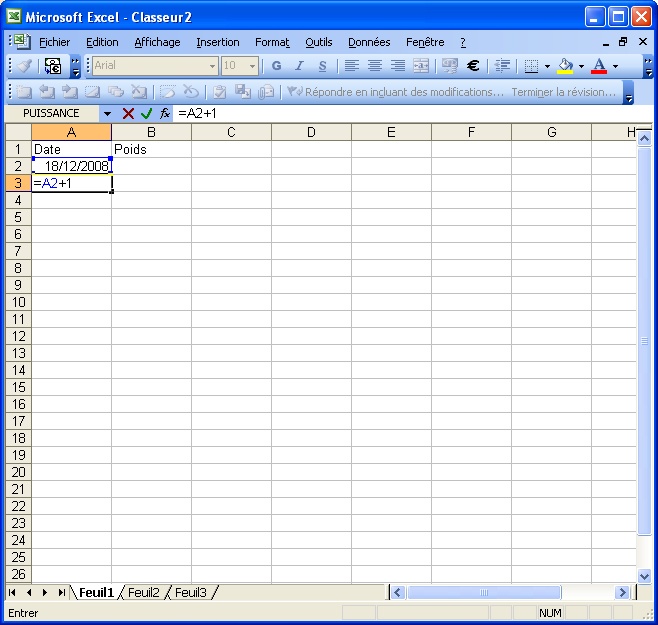This screenshot has height=625, width=658.
Task: Click cell containing 18/12/2008
Action: coord(72,166)
